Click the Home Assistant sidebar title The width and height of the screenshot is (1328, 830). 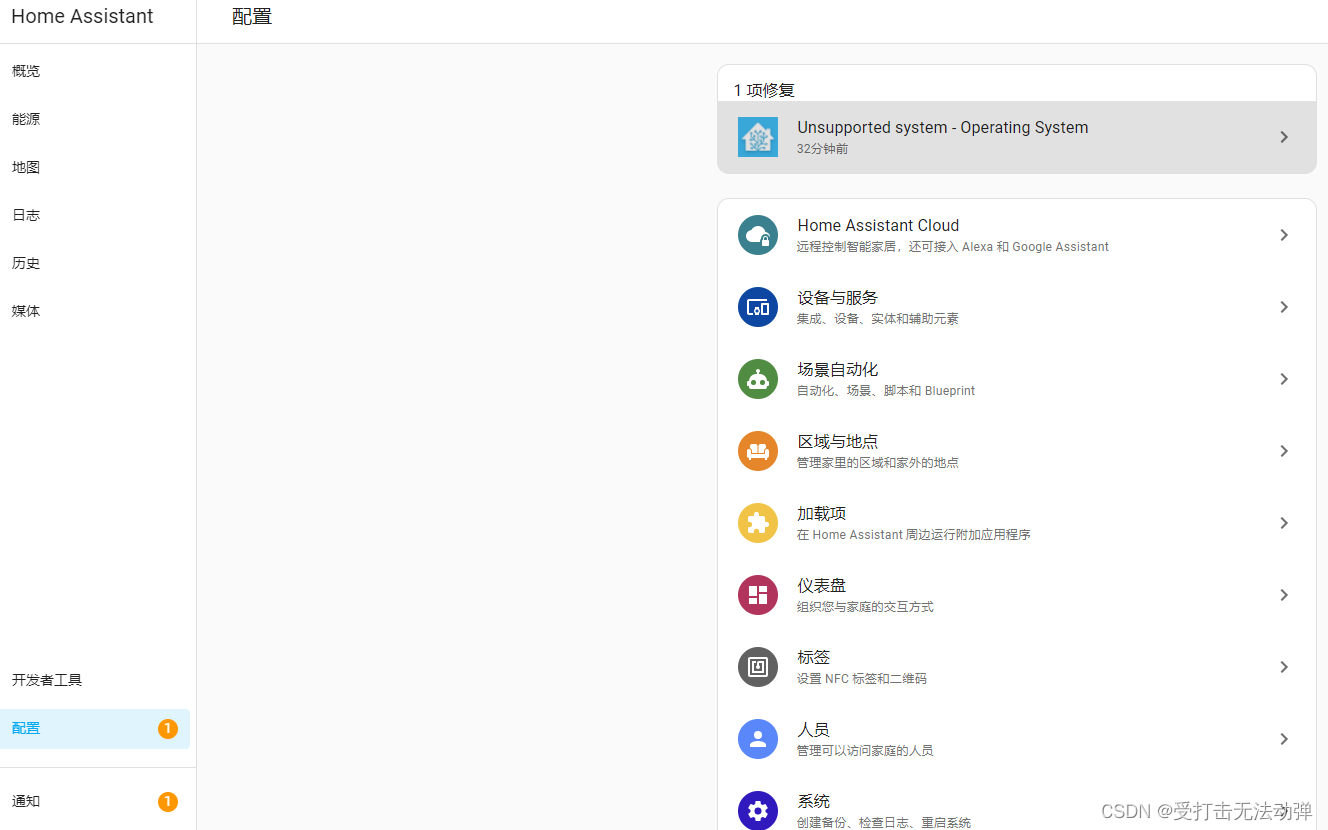click(x=82, y=16)
